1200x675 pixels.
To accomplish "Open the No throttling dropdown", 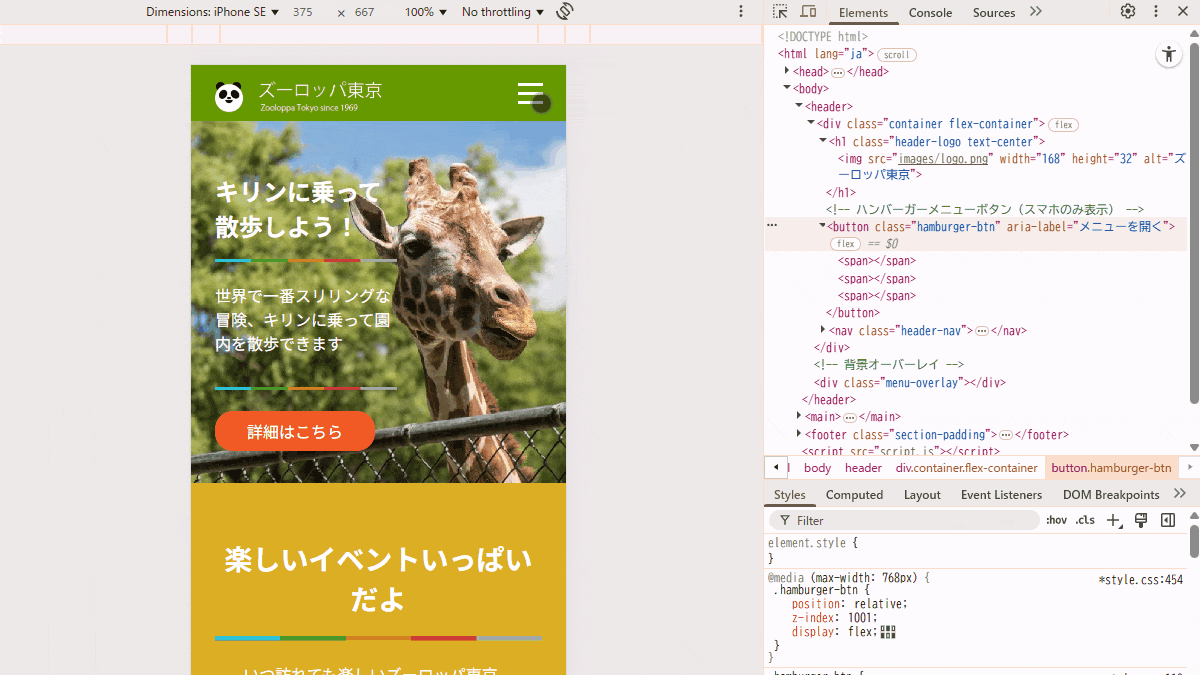I will (x=503, y=12).
